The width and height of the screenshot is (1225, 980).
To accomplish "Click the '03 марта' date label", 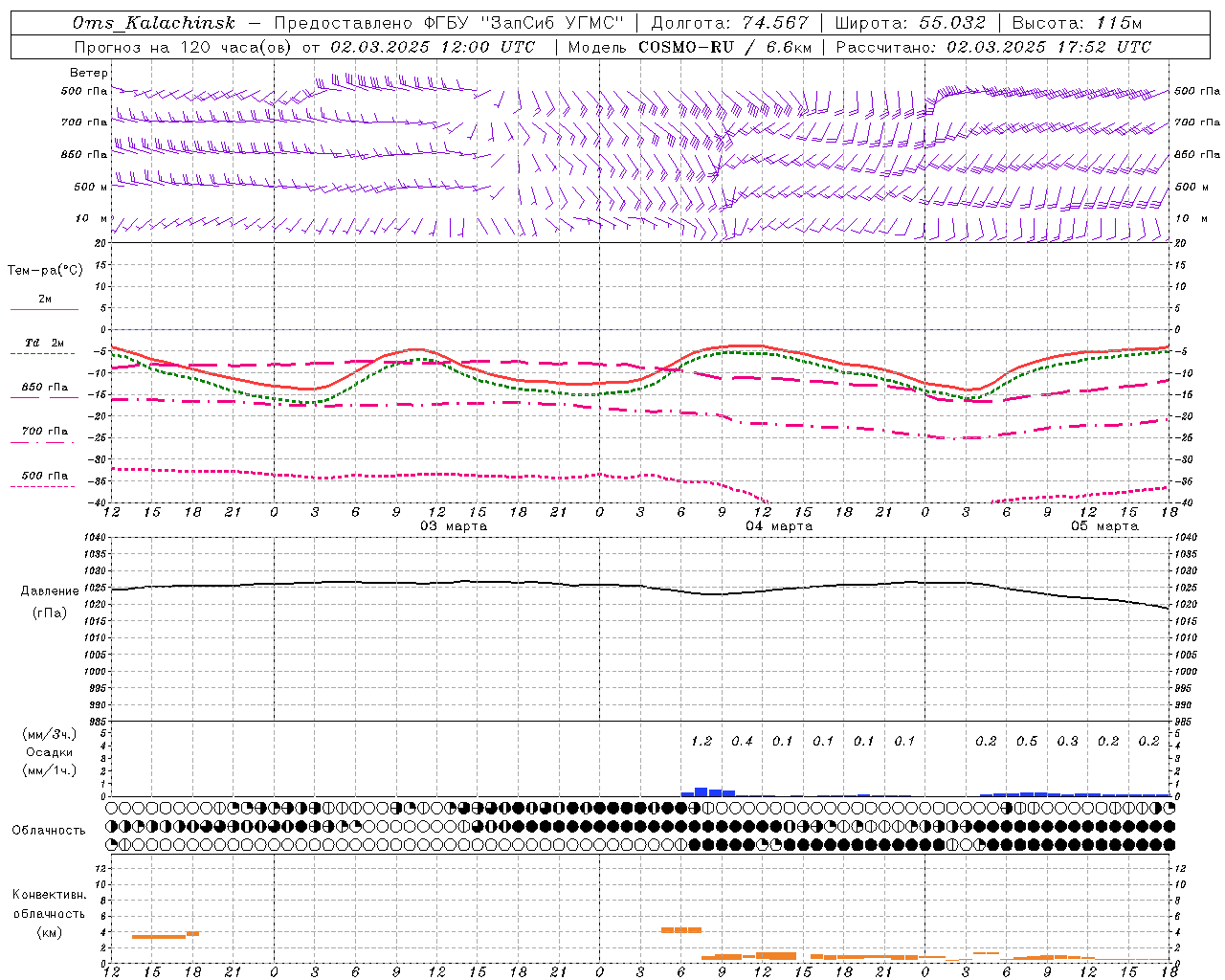I will [454, 525].
